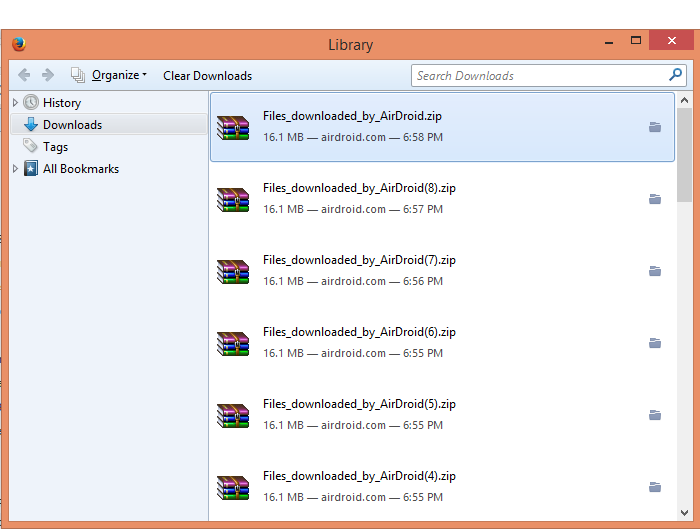The image size is (700, 530).
Task: Select file name Files_downloaded_by_AirDroid.zip
Action: coord(352,116)
